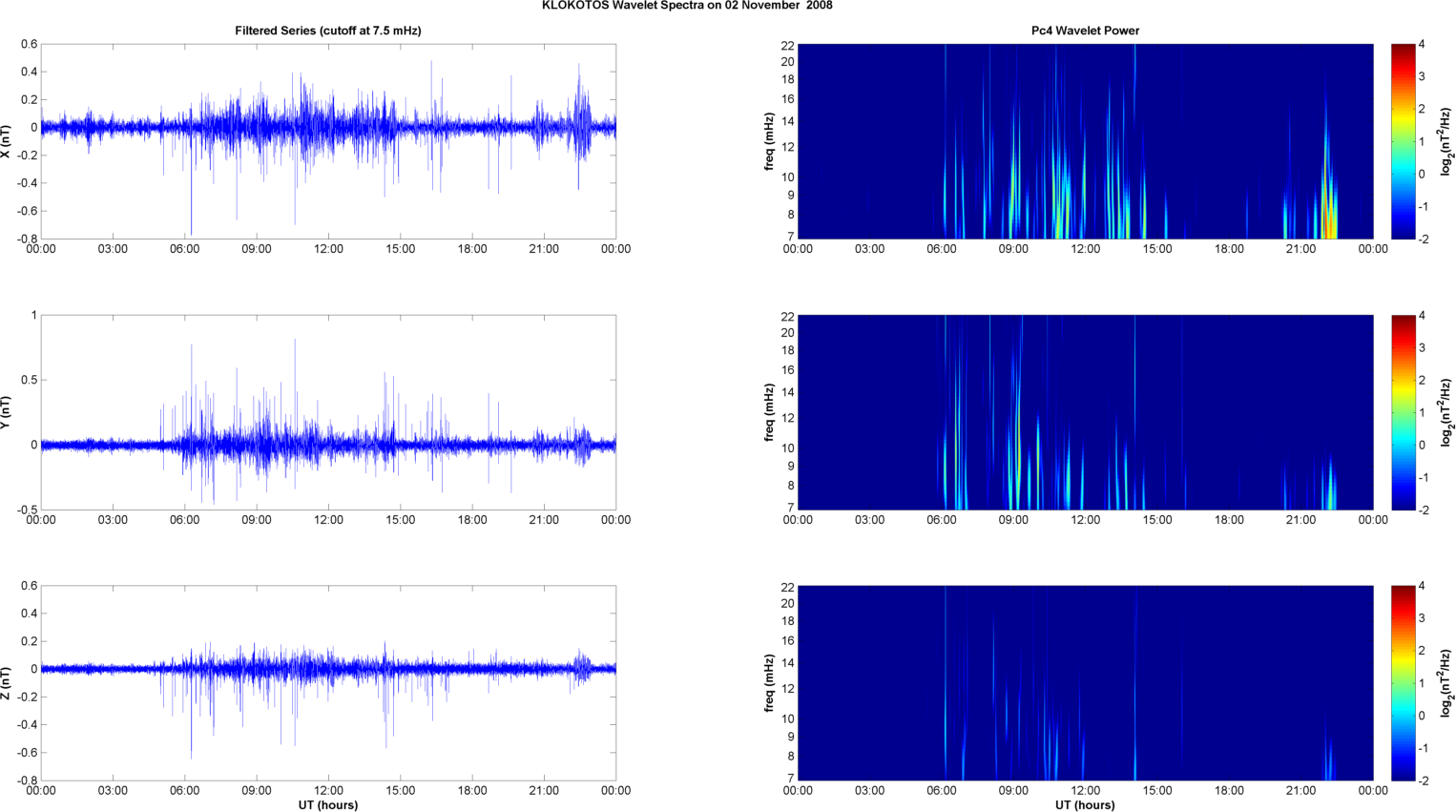The width and height of the screenshot is (1456, 812).
Task: Click the X (nT) axis label
Action: [7, 141]
